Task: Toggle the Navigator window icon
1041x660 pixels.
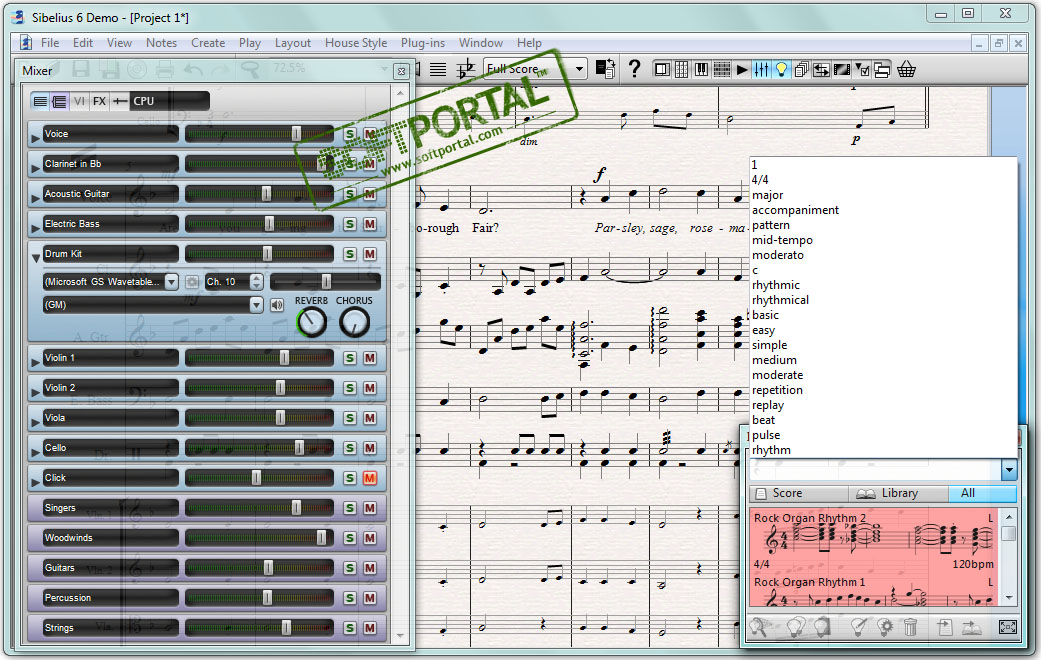Action: click(662, 69)
